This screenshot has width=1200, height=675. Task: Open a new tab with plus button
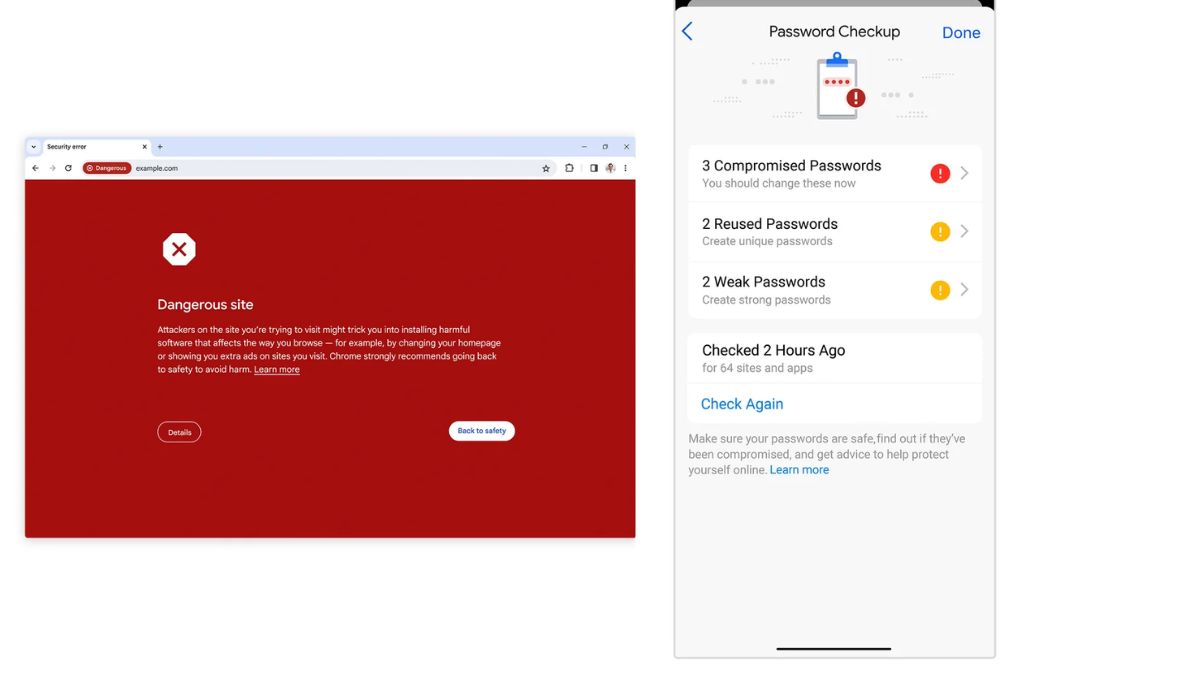tap(160, 147)
